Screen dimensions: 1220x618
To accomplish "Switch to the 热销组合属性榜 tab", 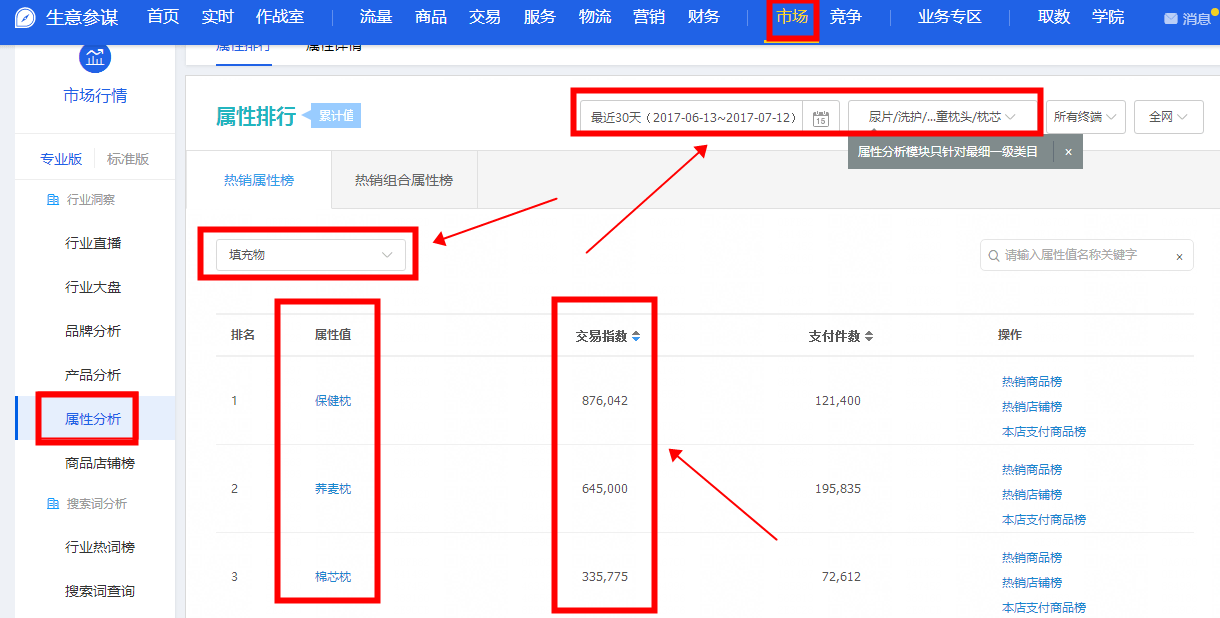I will 403,180.
